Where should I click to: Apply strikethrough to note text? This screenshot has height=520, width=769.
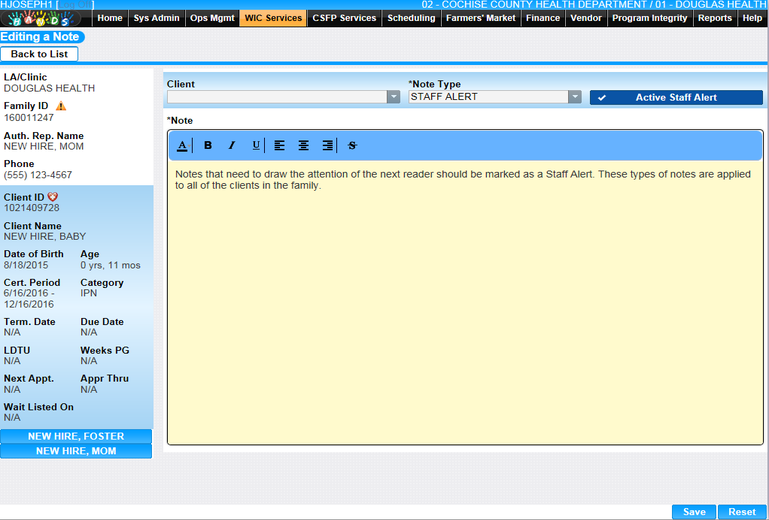tap(352, 146)
